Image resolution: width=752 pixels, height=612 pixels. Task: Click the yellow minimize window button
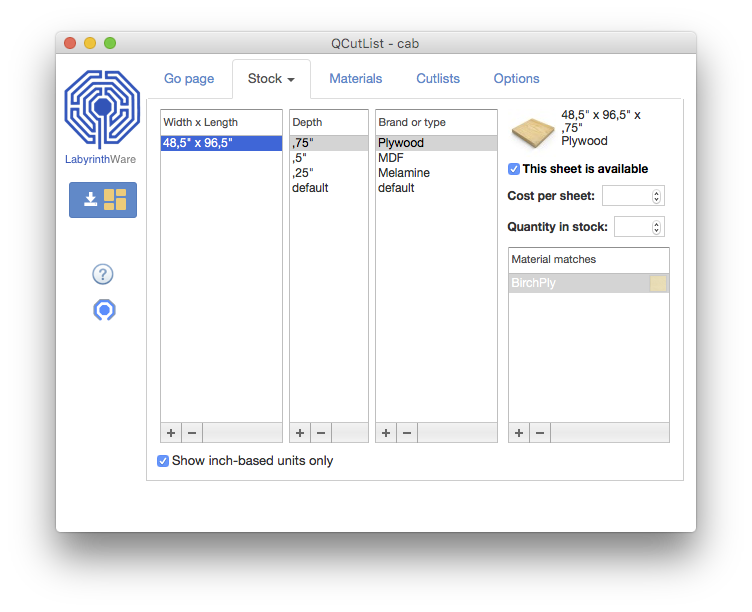90,43
